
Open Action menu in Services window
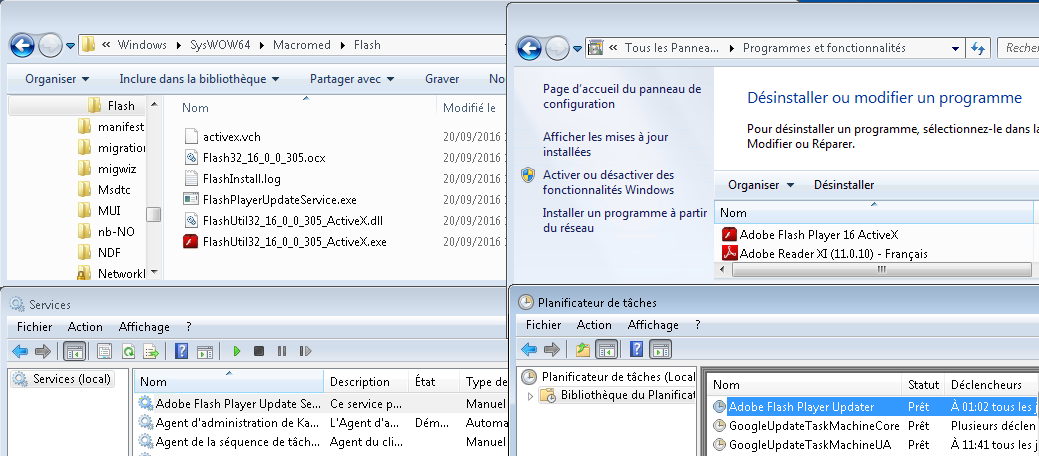[85, 327]
